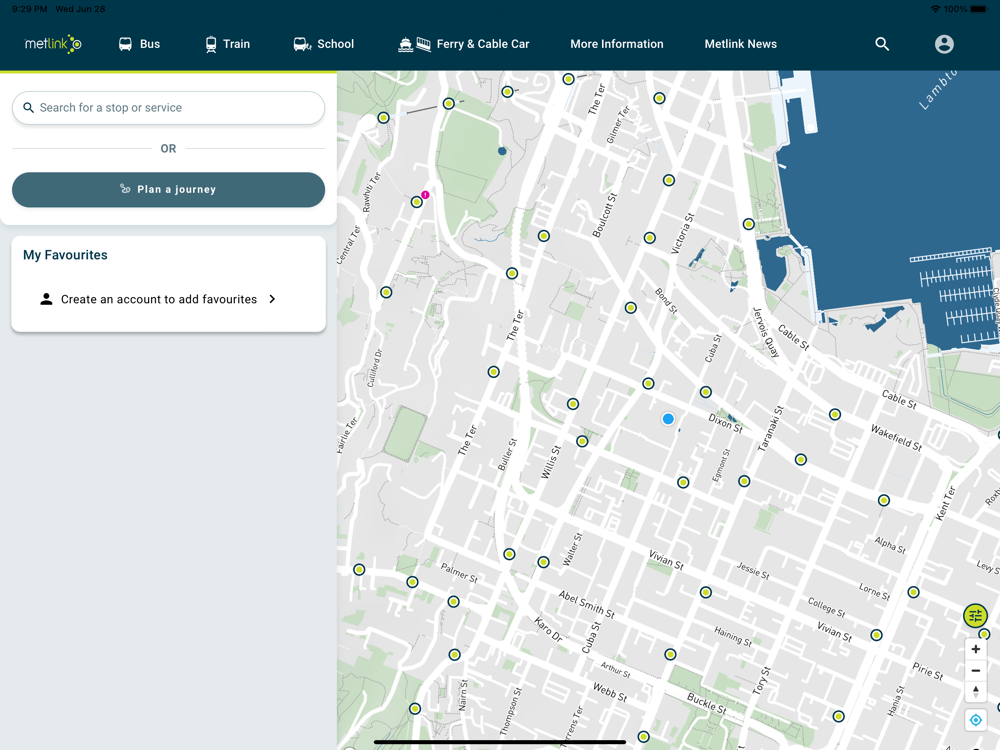Reset map bearing with compass icon
This screenshot has width=1000, height=750.
tap(976, 691)
